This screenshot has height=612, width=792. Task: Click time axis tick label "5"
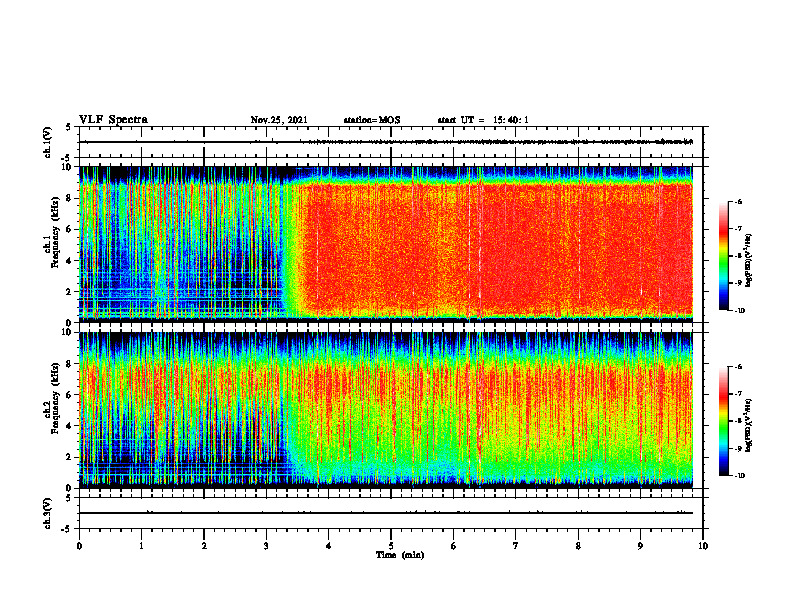pyautogui.click(x=391, y=546)
